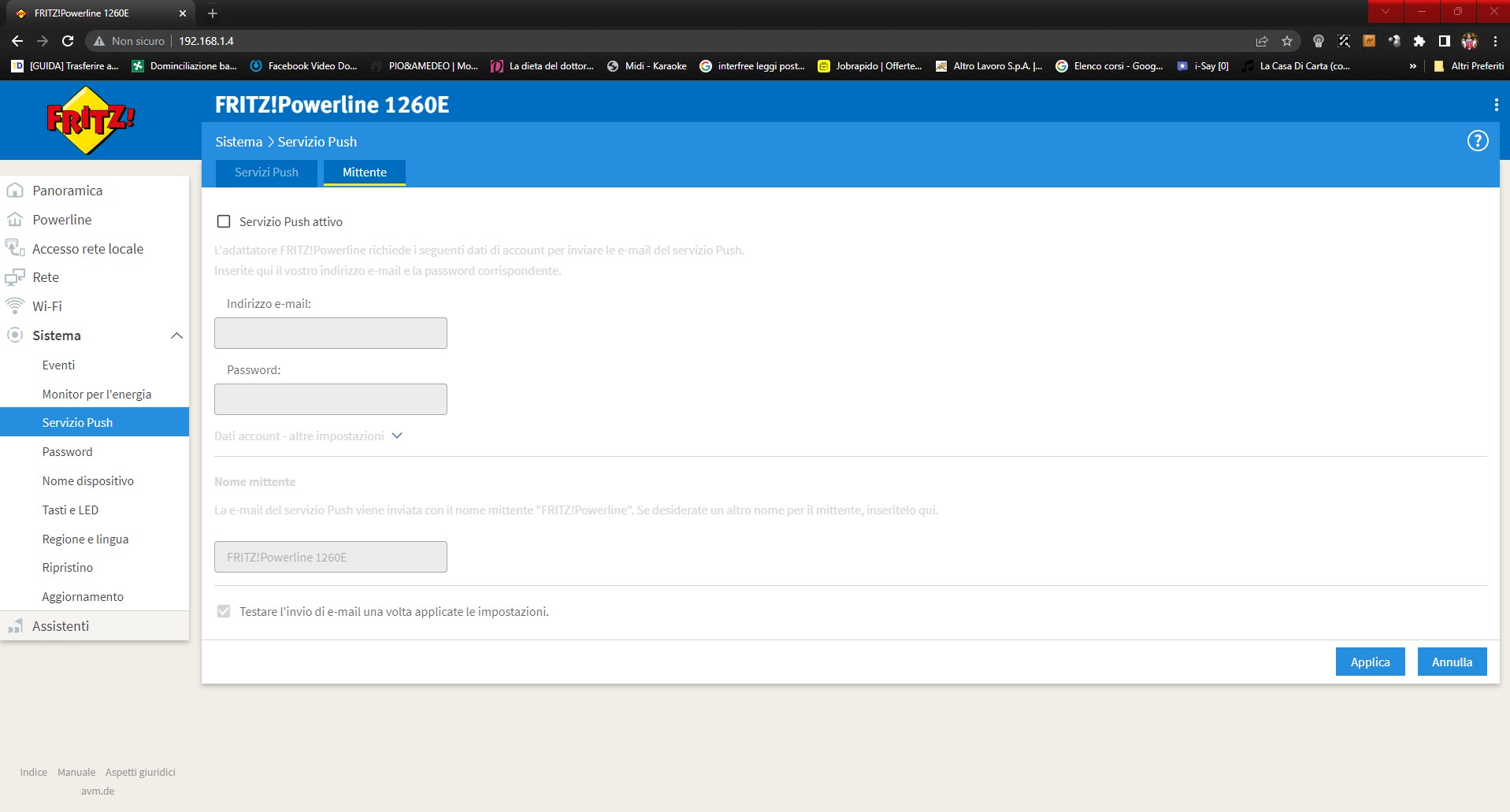The height and width of the screenshot is (812, 1510).
Task: Open the Manuale footer link
Action: [x=76, y=772]
